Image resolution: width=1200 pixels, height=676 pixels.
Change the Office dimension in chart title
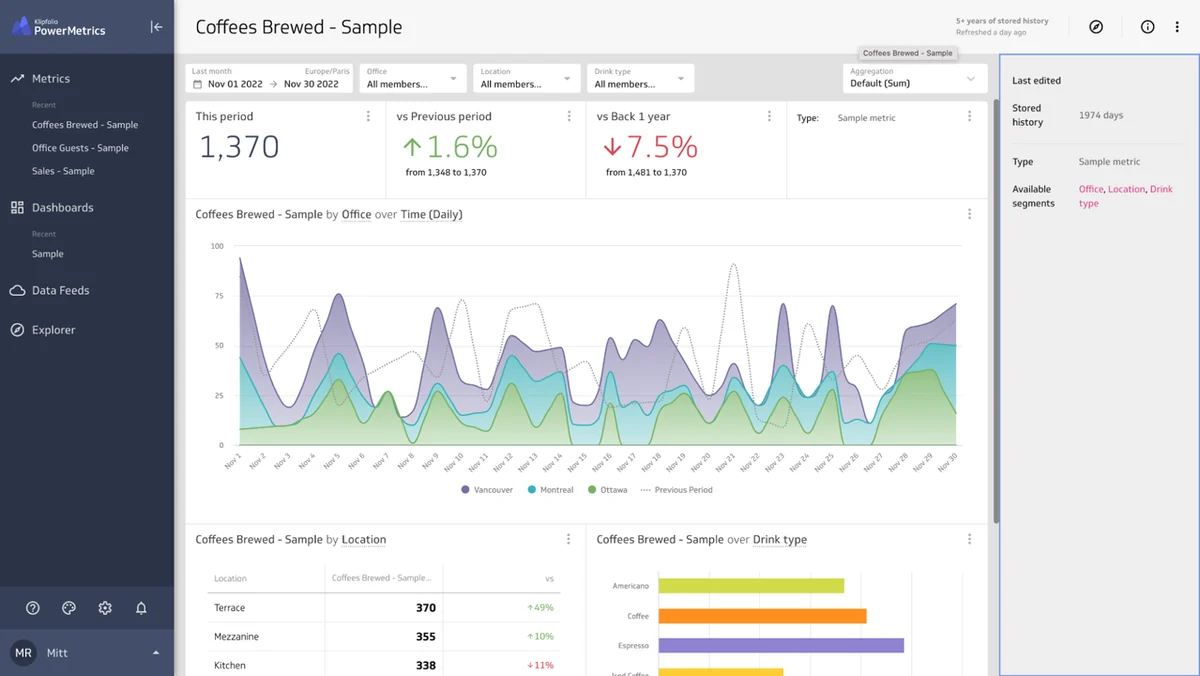pos(356,214)
